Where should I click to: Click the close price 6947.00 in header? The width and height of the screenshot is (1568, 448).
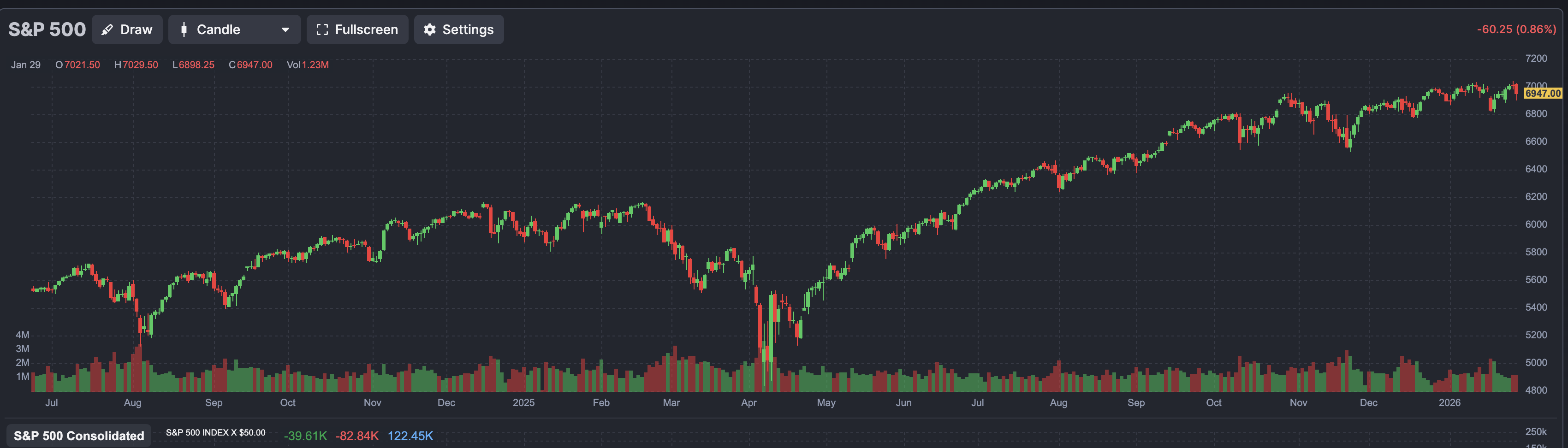[x=255, y=65]
